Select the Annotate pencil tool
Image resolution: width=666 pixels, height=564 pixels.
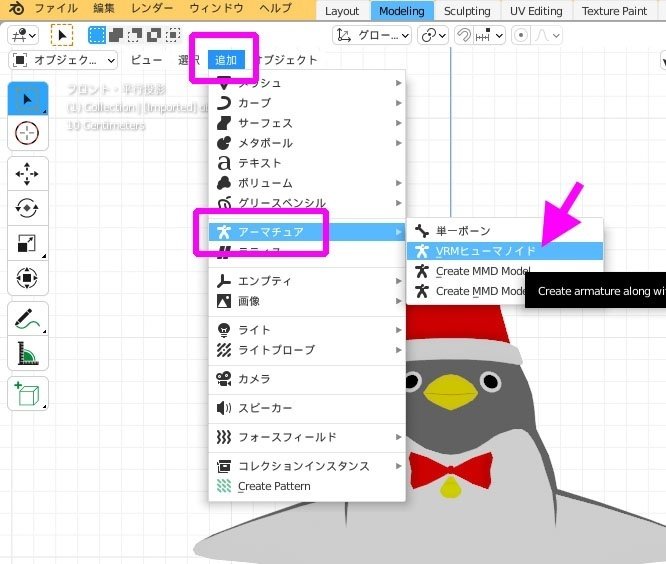coord(28,319)
